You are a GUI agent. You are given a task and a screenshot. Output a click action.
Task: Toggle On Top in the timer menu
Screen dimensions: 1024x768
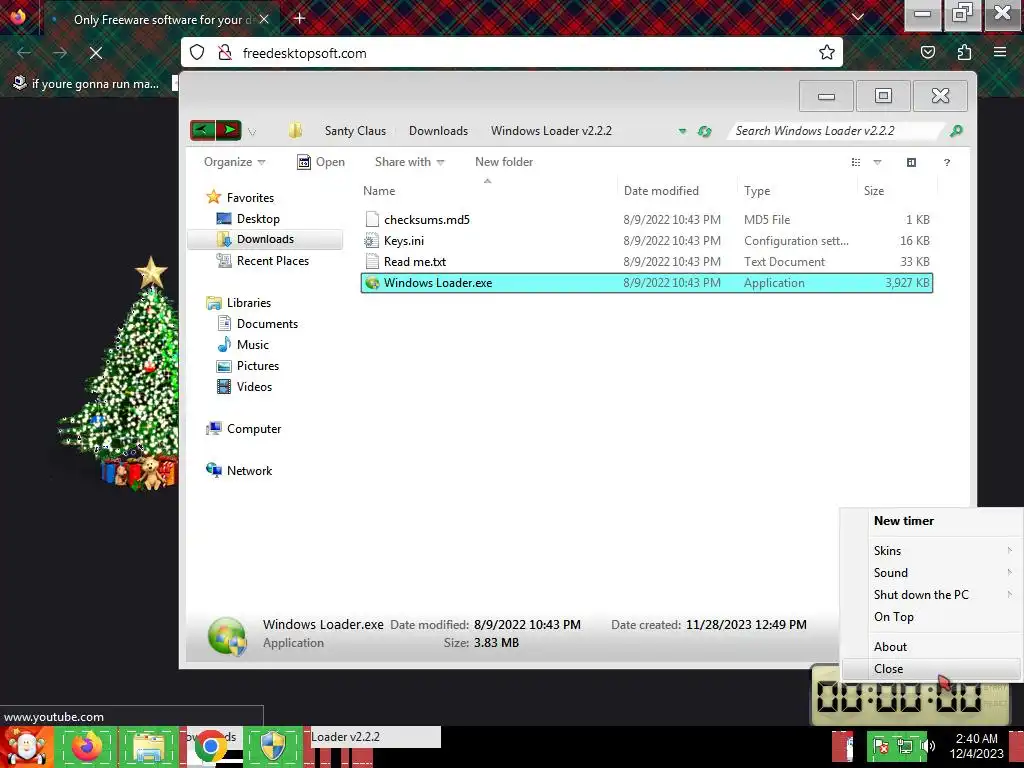point(931,616)
